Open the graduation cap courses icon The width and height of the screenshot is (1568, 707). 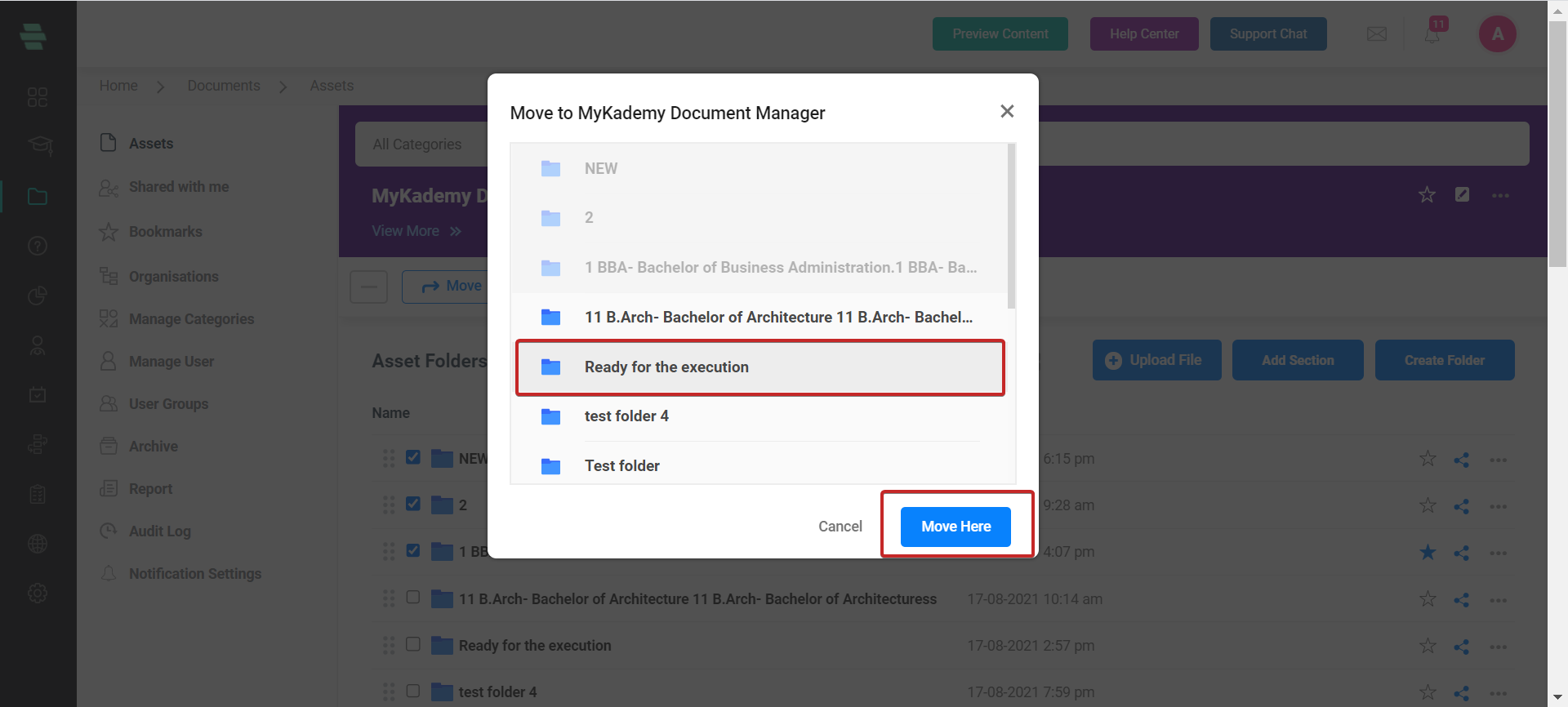point(39,146)
